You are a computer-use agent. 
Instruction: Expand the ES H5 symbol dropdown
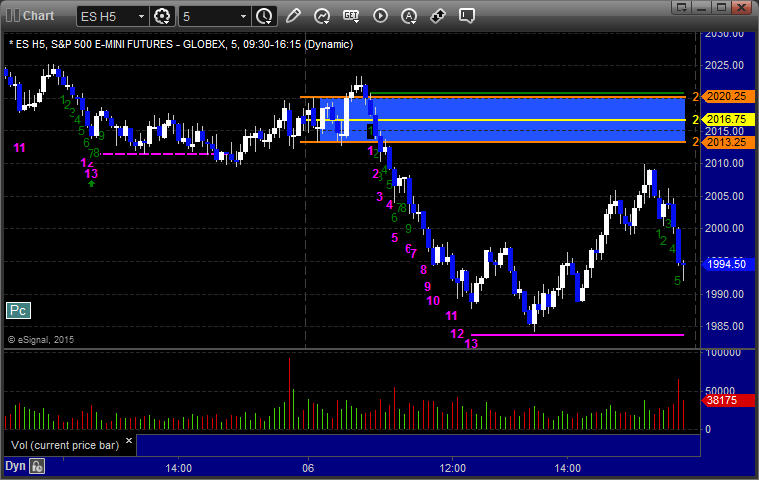click(x=141, y=16)
